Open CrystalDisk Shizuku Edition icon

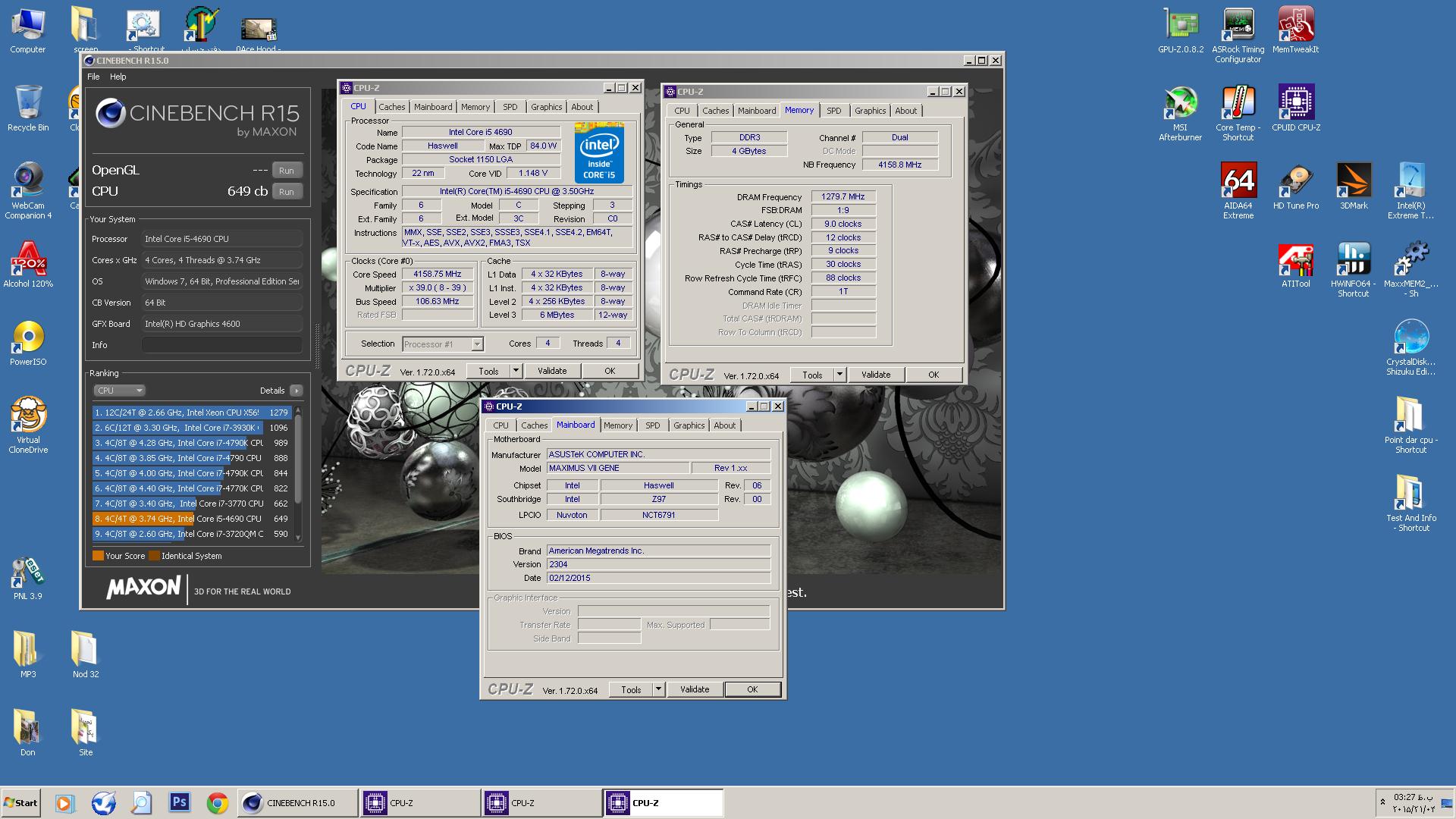(x=1411, y=347)
